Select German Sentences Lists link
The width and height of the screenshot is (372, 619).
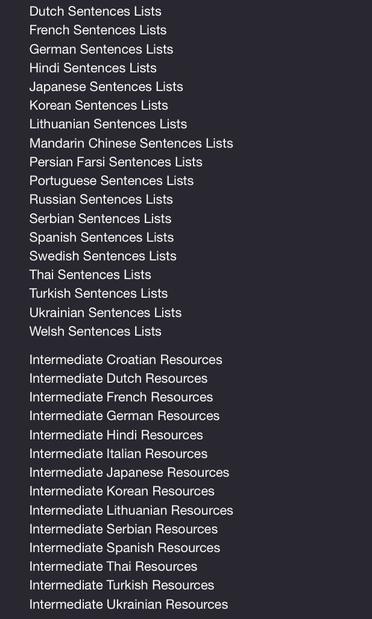tap(101, 49)
